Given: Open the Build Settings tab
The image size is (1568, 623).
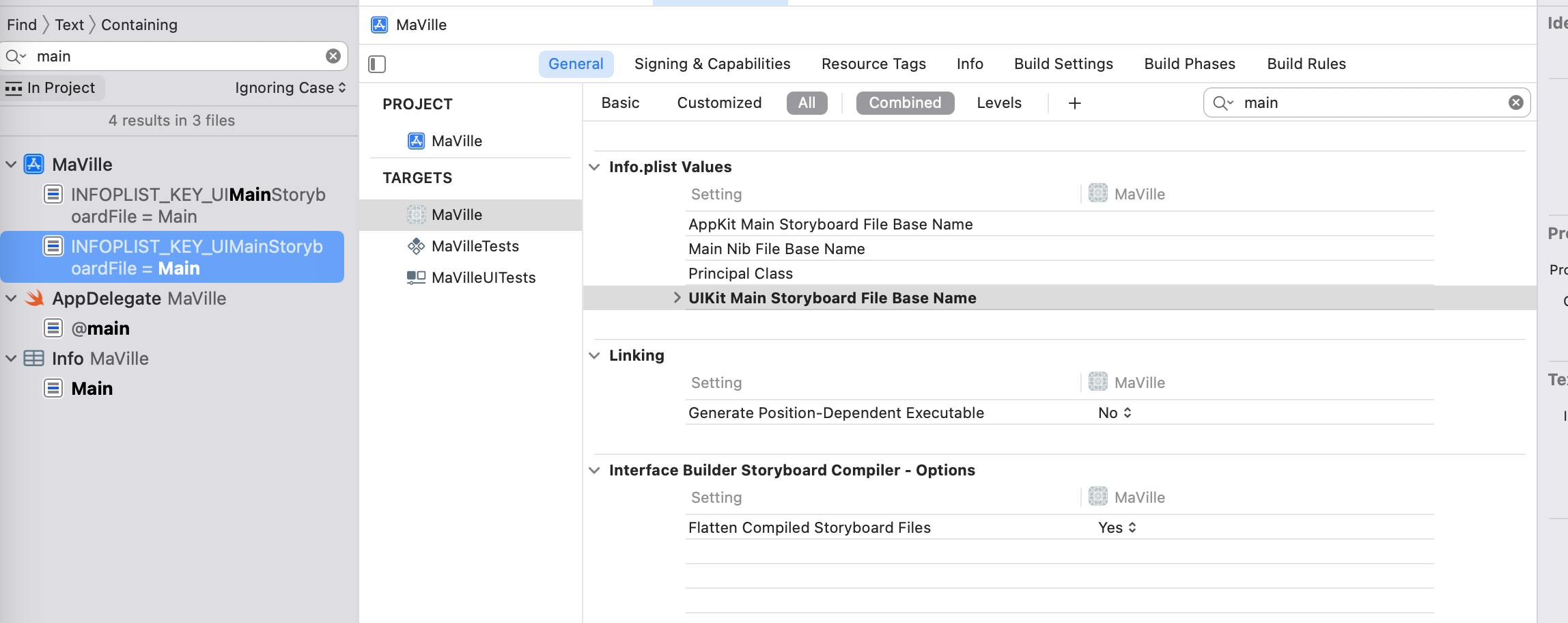Looking at the screenshot, I should pos(1063,64).
